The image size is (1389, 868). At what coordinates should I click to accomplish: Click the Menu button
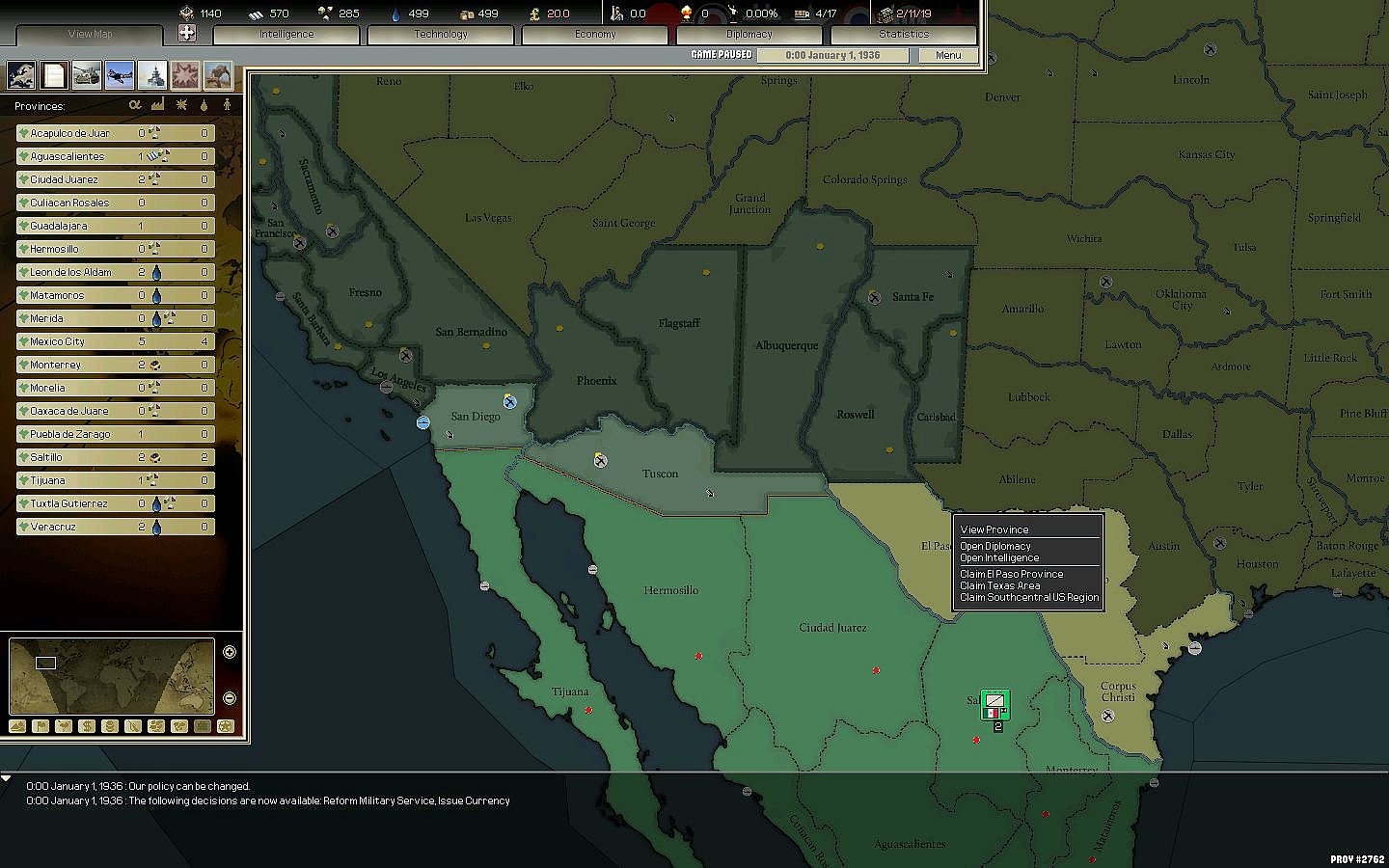[x=947, y=55]
